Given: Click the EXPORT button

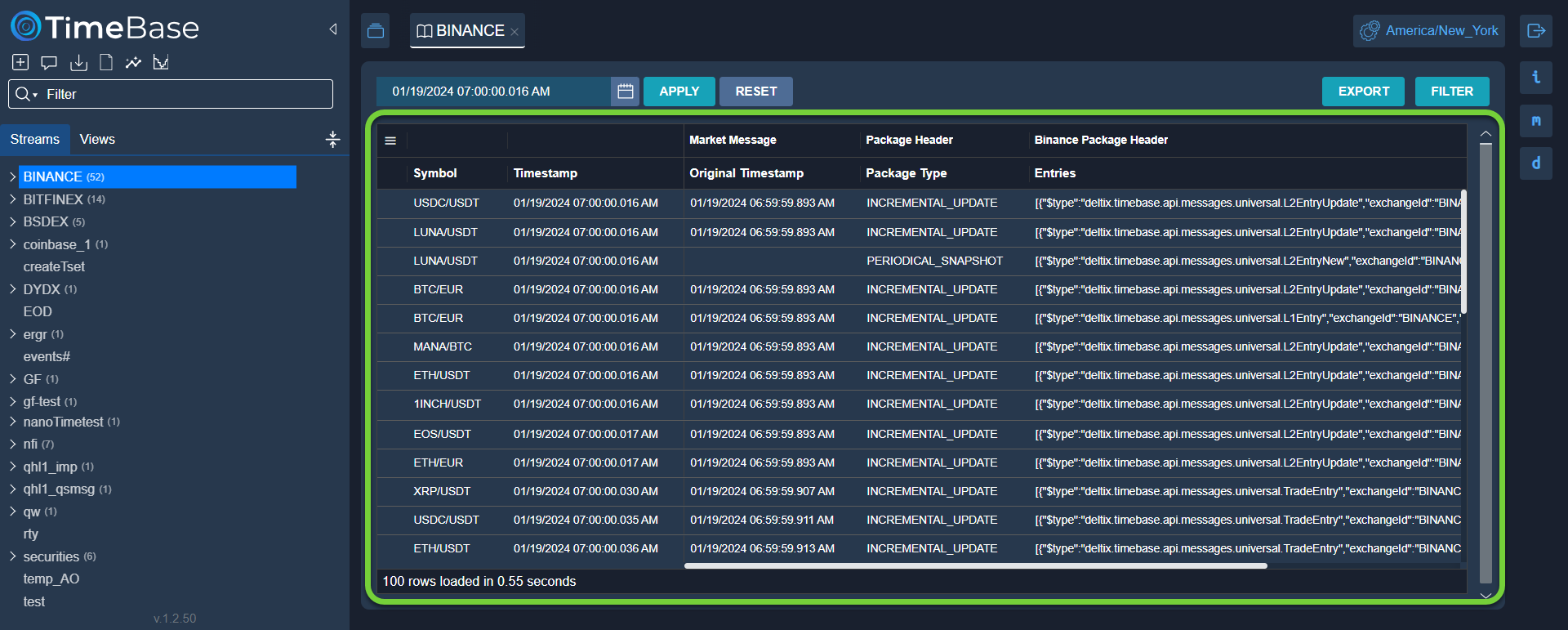Looking at the screenshot, I should (x=1363, y=92).
